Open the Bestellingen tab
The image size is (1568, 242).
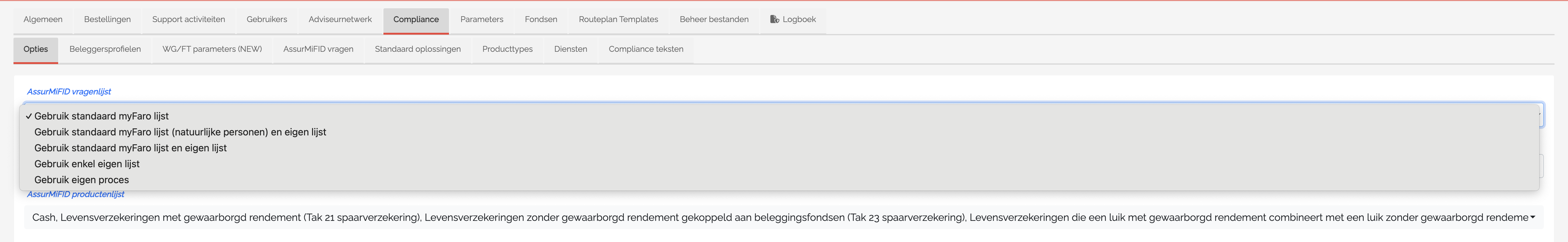pyautogui.click(x=107, y=20)
